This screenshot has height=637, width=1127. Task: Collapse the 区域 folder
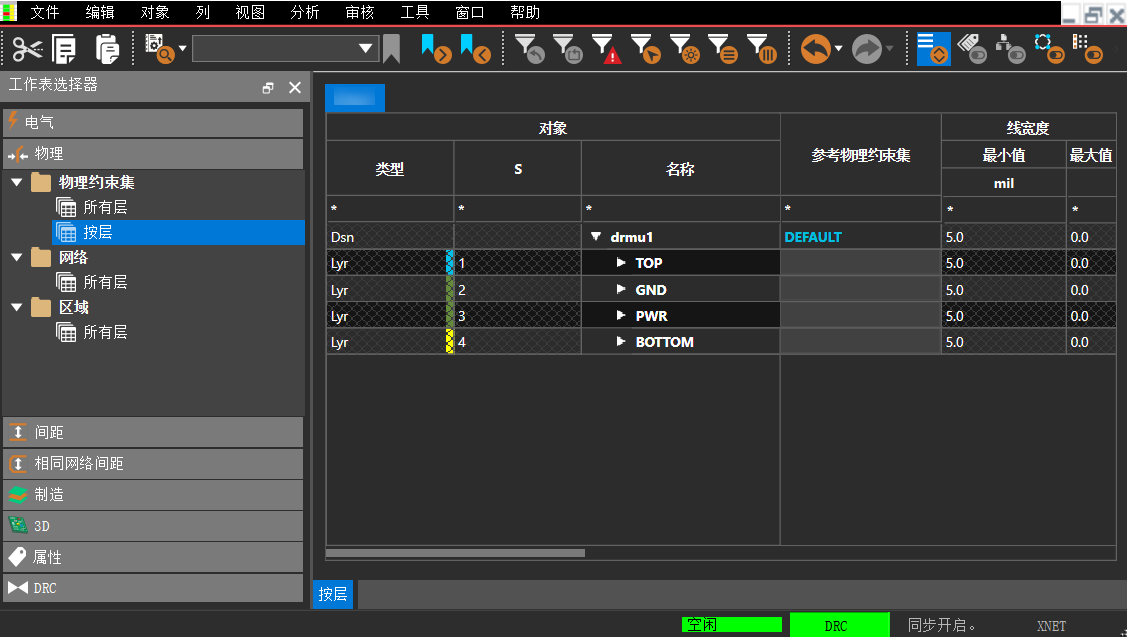[17, 307]
